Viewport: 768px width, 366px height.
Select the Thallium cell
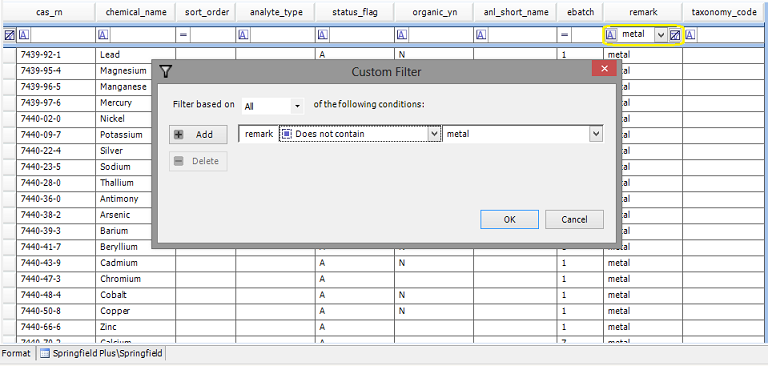[x=123, y=183]
